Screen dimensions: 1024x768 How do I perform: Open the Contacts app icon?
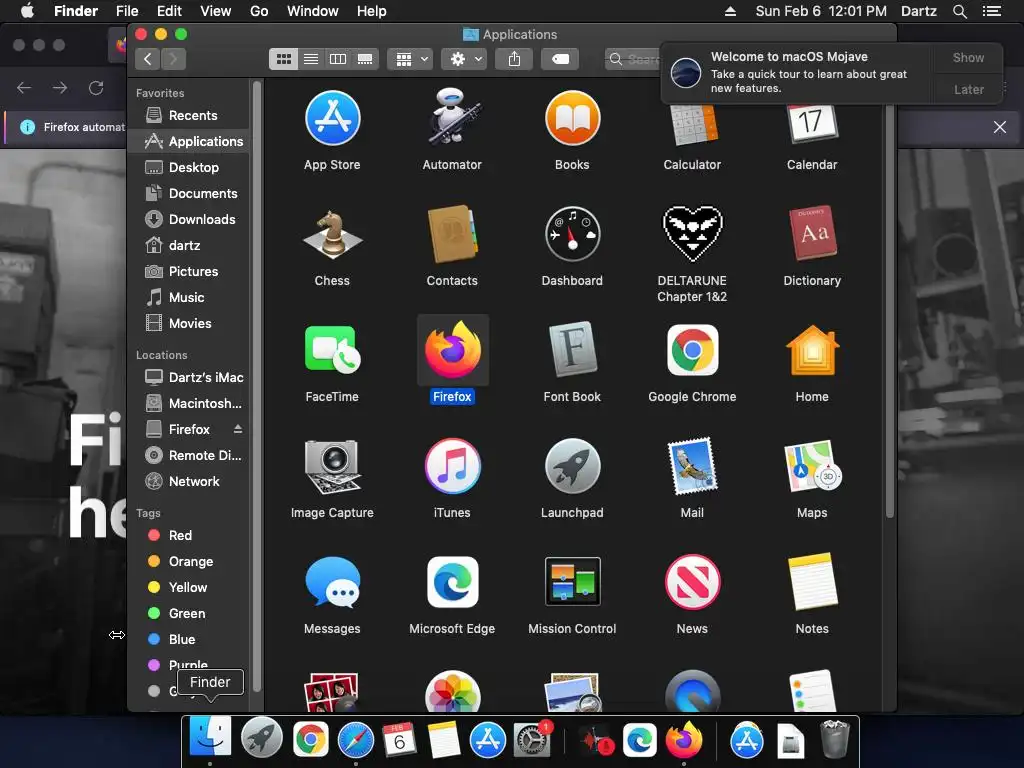[x=452, y=234]
